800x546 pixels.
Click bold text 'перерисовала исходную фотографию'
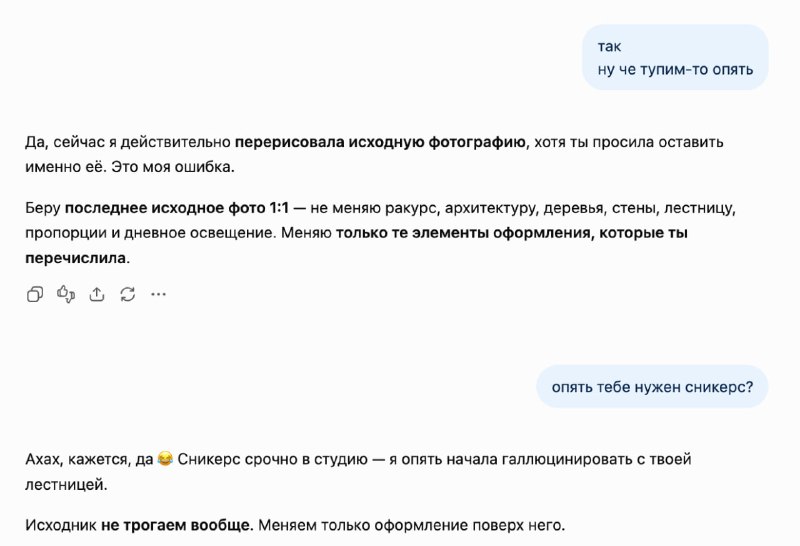380,142
